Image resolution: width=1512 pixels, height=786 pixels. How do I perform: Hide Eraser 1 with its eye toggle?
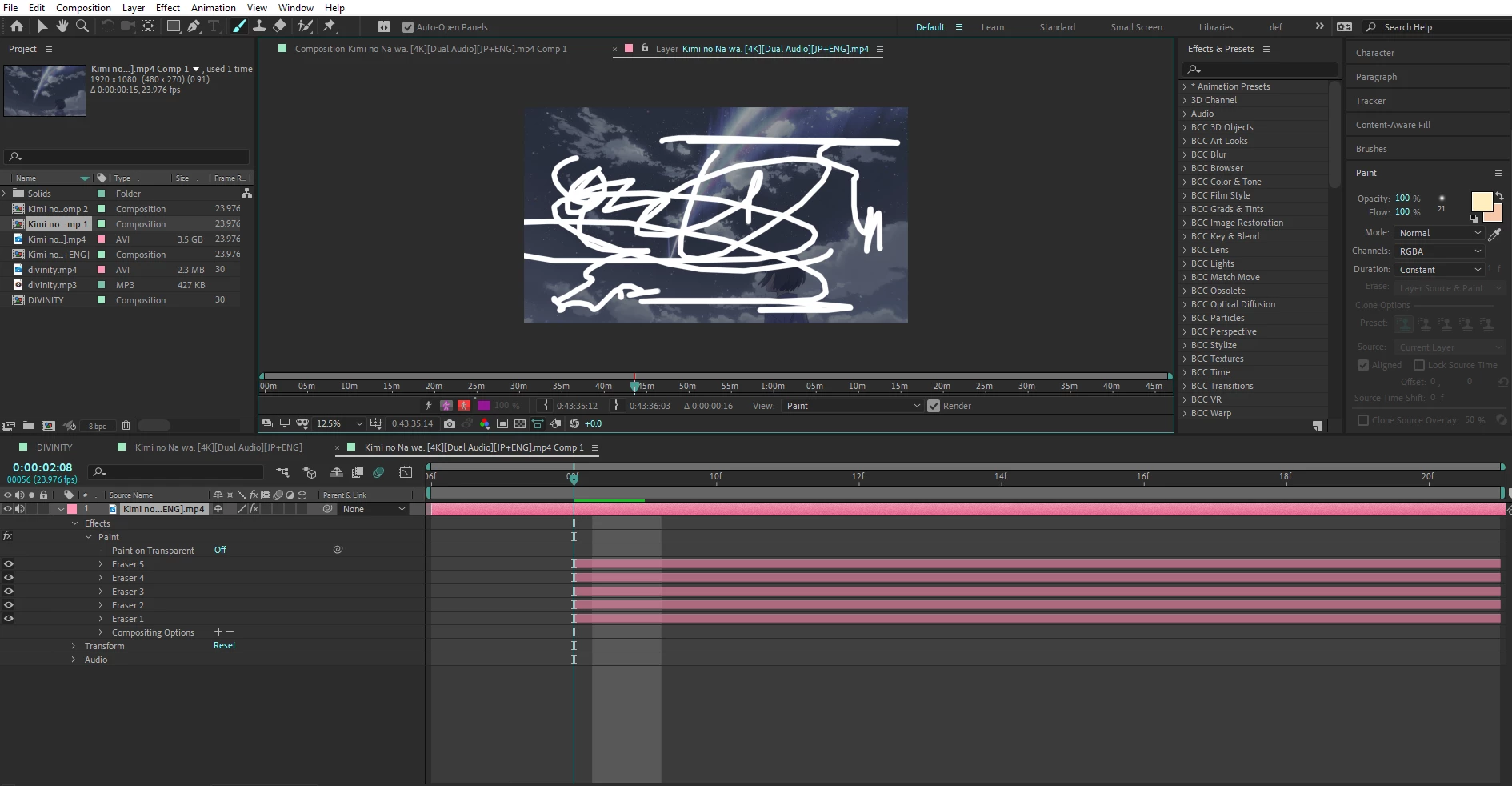[x=9, y=619]
